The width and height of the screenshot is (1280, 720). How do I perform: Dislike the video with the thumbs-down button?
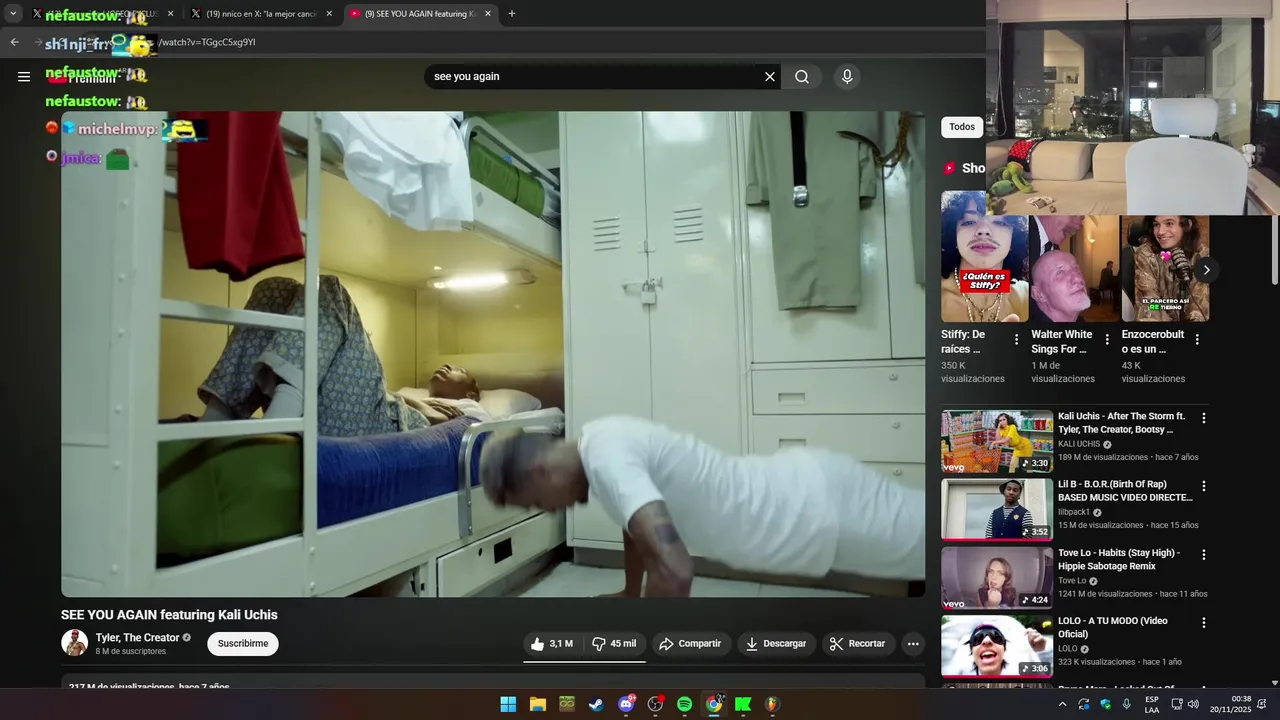(x=614, y=644)
